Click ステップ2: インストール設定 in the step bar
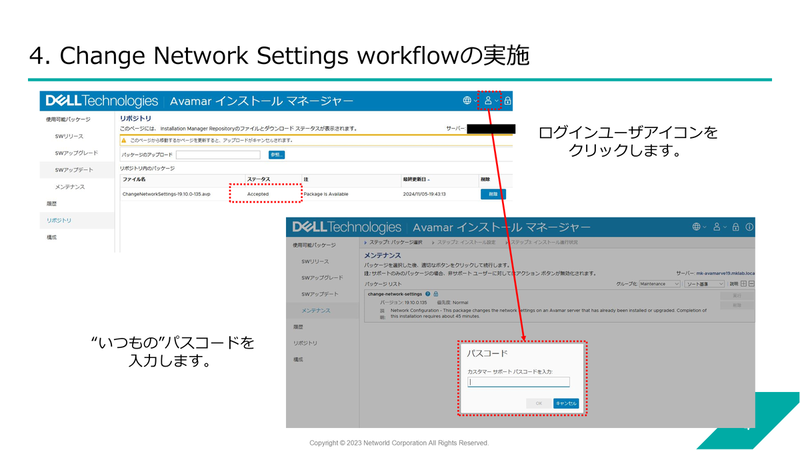This screenshot has width=800, height=450. pyautogui.click(x=466, y=242)
